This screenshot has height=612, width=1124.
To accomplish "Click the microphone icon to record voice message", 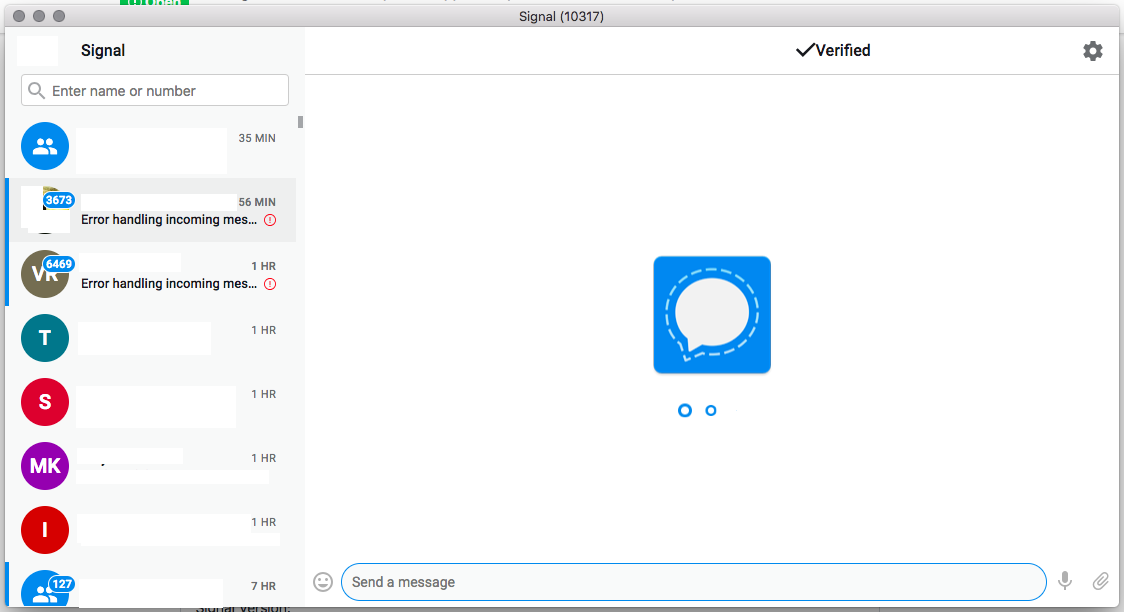I will click(x=1064, y=581).
